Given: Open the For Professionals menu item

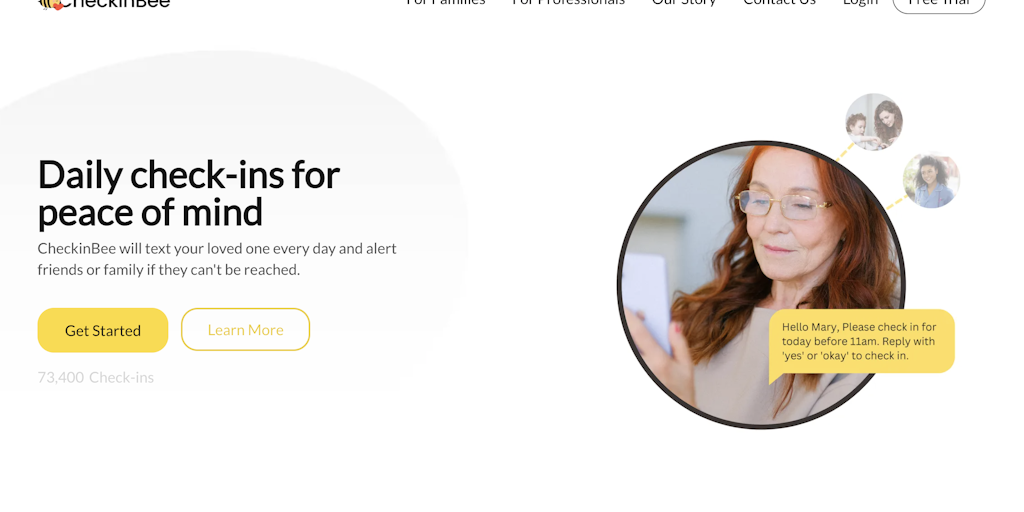Looking at the screenshot, I should [x=568, y=2].
